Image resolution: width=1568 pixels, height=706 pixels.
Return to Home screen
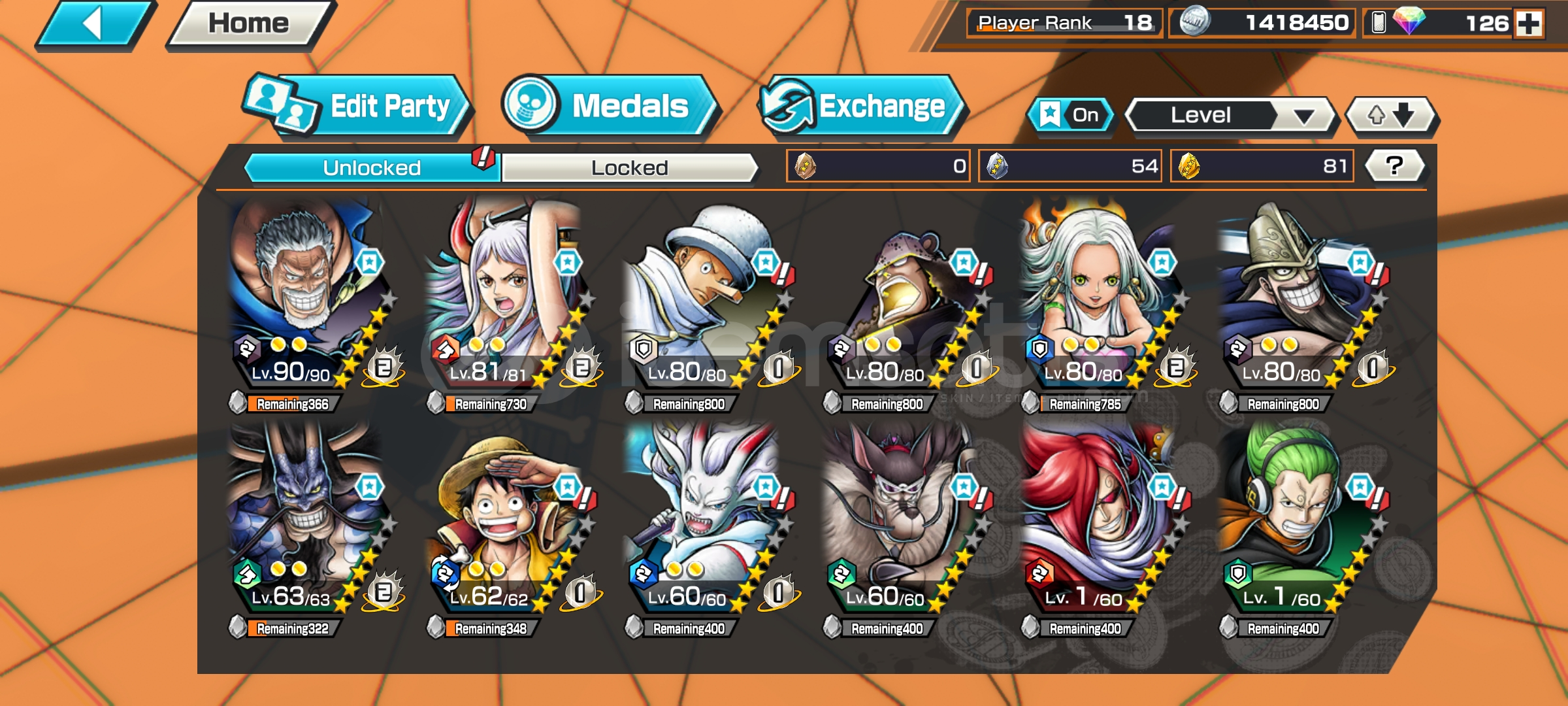point(249,24)
